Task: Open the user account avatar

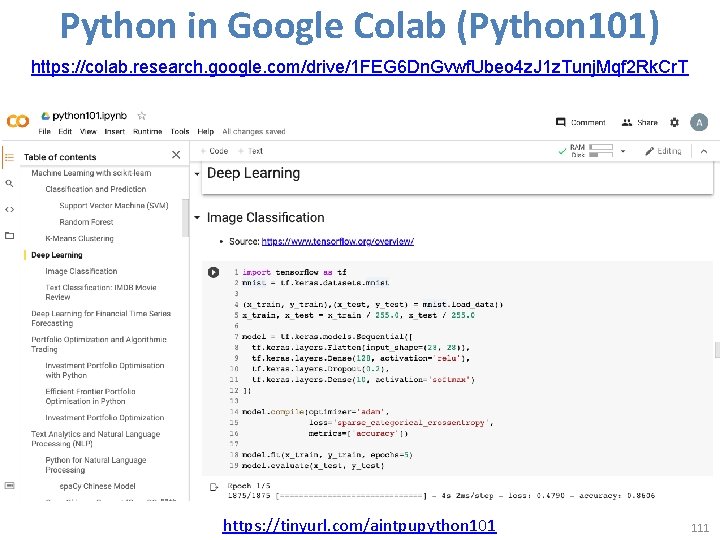Action: pos(699,122)
